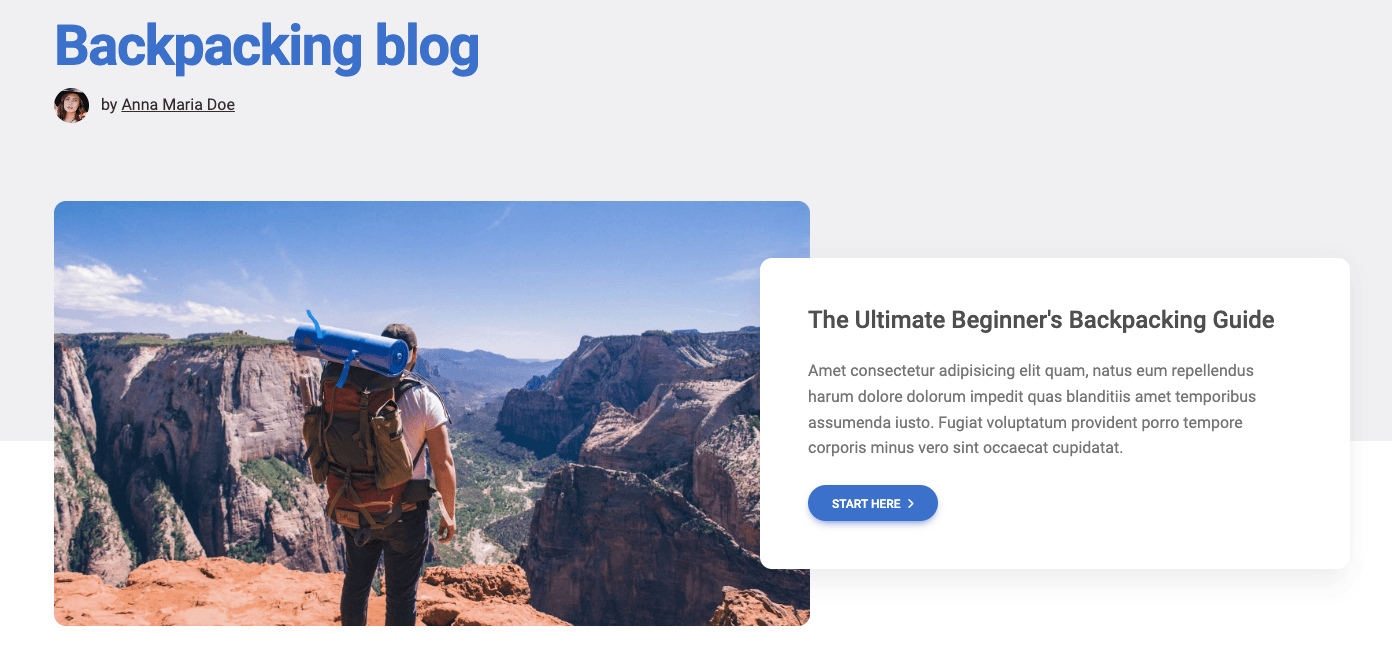The height and width of the screenshot is (662, 1392).
Task: Click the blue rolled sleeping mat in photo
Action: [351, 347]
